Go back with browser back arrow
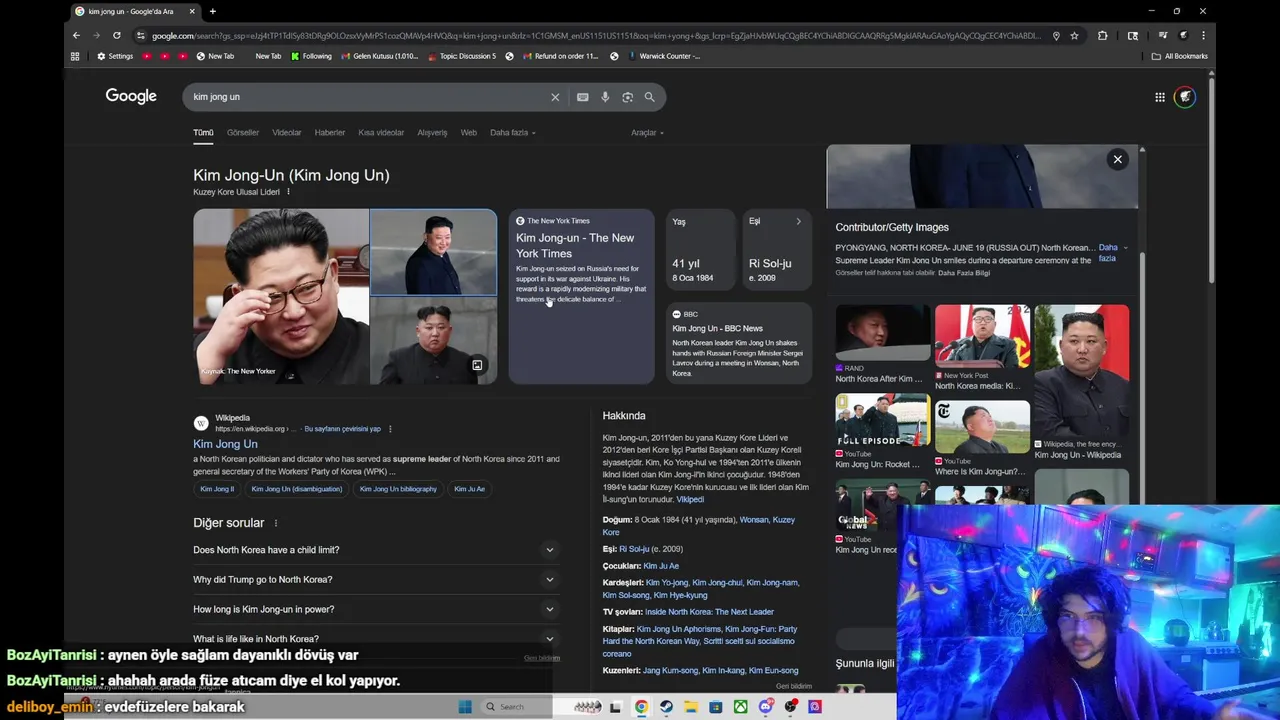Viewport: 1280px width, 720px height. tap(76, 35)
